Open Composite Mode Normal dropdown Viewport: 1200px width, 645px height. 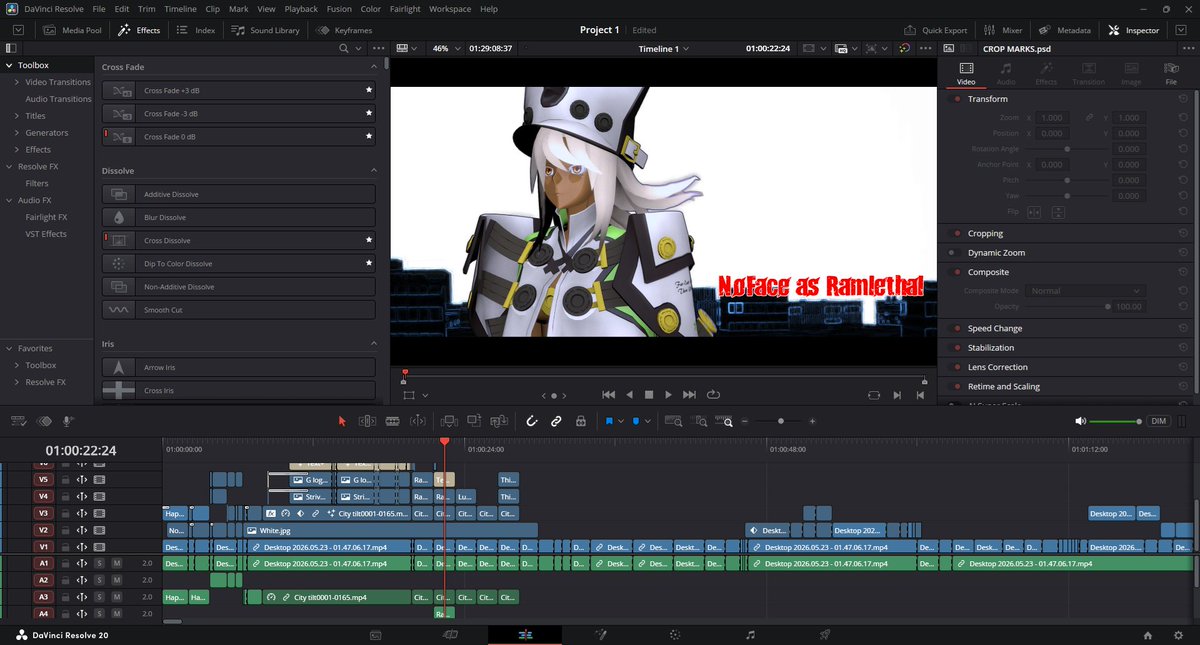[1084, 291]
